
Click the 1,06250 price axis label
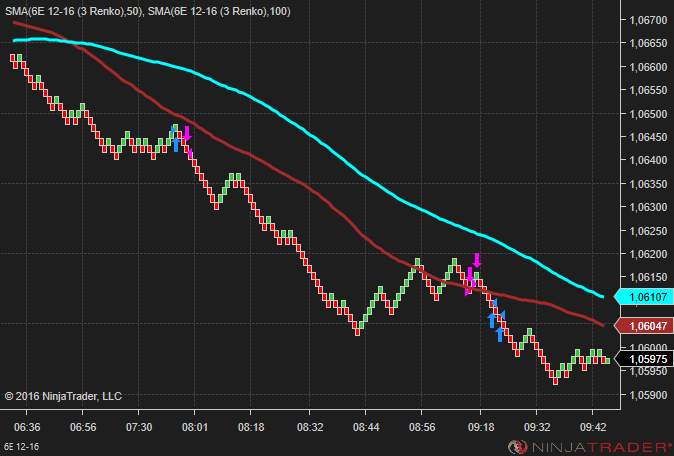pyautogui.click(x=648, y=230)
